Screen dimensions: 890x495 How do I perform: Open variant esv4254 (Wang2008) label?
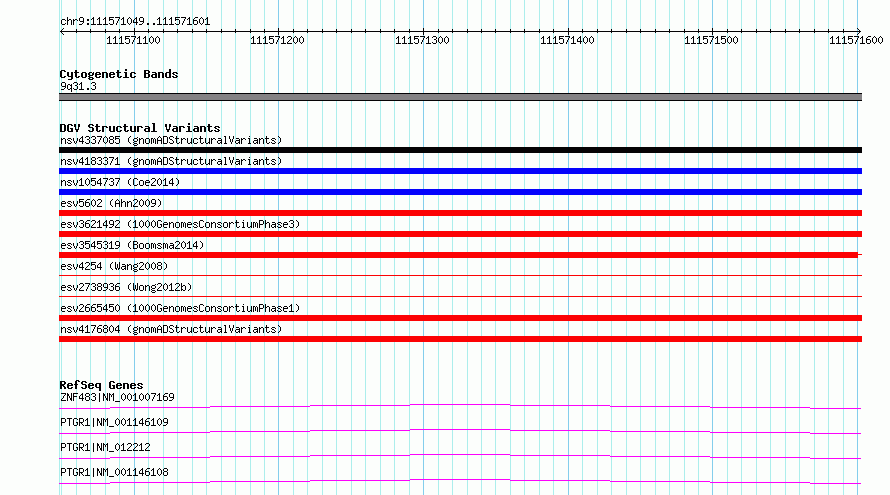tap(114, 266)
